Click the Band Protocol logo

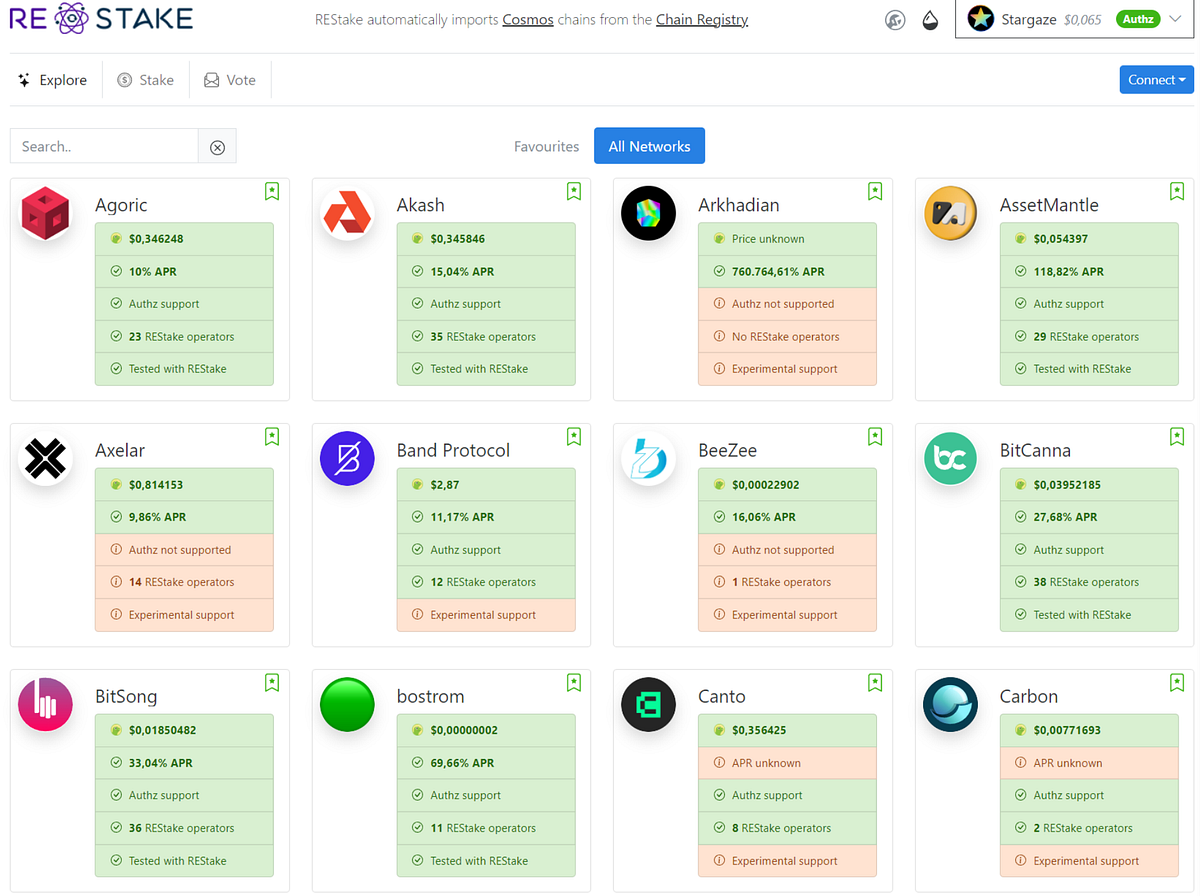click(347, 459)
